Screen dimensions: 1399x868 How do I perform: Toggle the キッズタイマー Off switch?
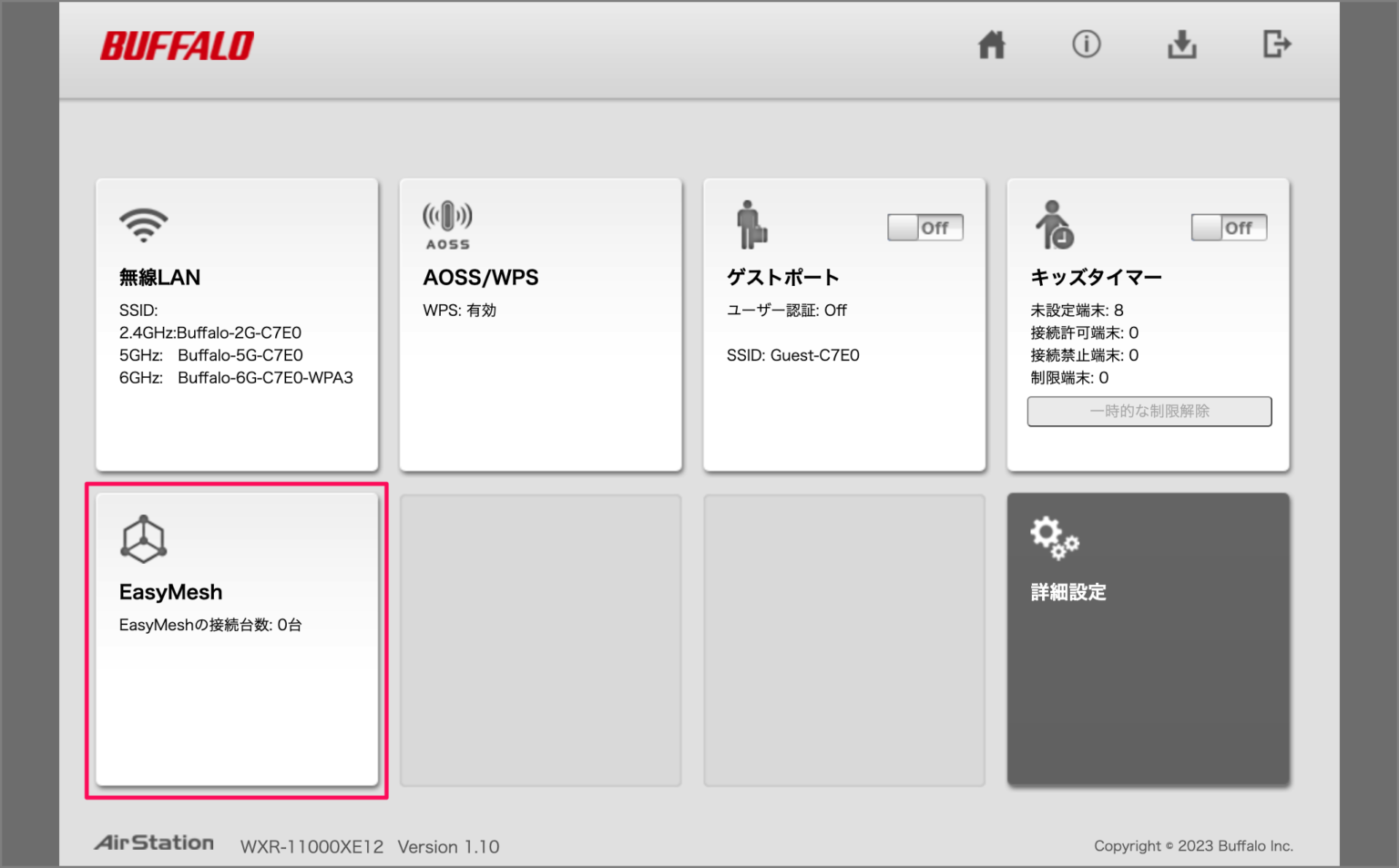coord(1229,228)
